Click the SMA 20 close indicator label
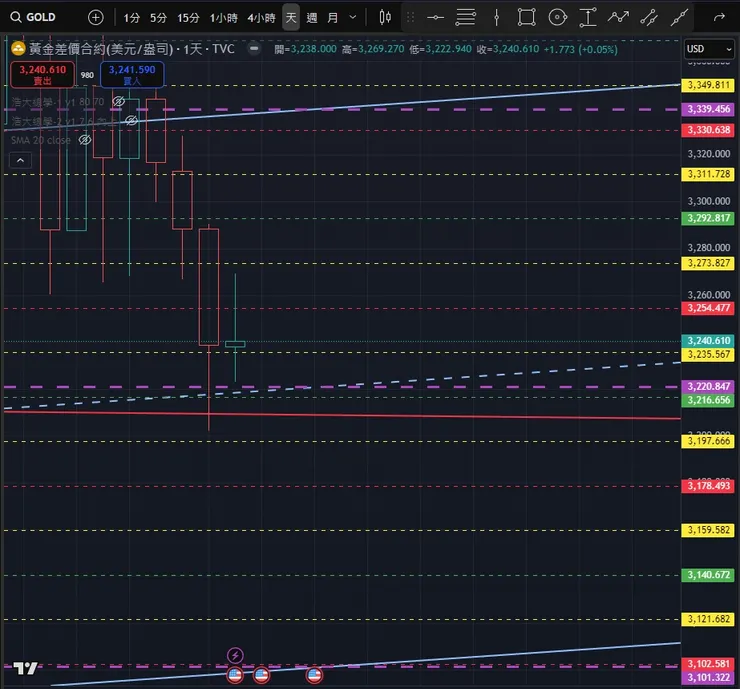This screenshot has height=689, width=740. (41, 140)
